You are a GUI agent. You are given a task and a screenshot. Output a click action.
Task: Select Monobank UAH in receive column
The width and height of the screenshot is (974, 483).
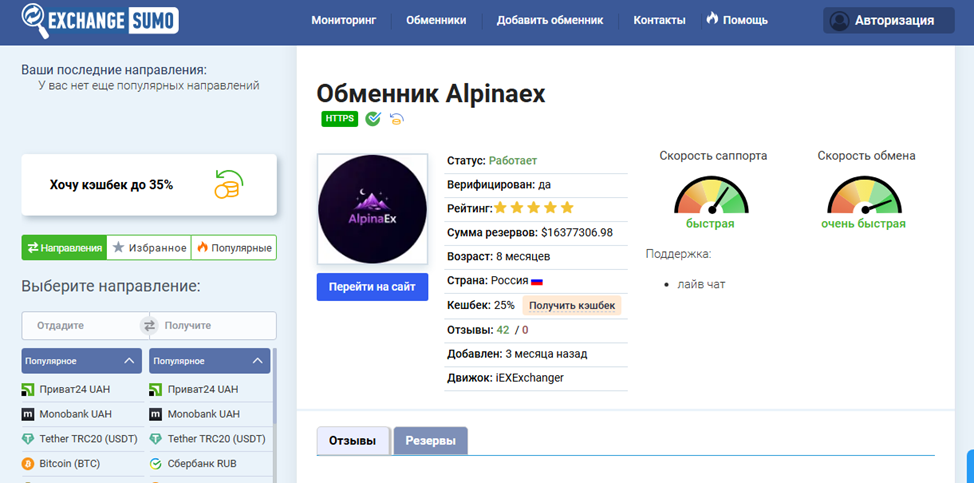tap(210, 414)
